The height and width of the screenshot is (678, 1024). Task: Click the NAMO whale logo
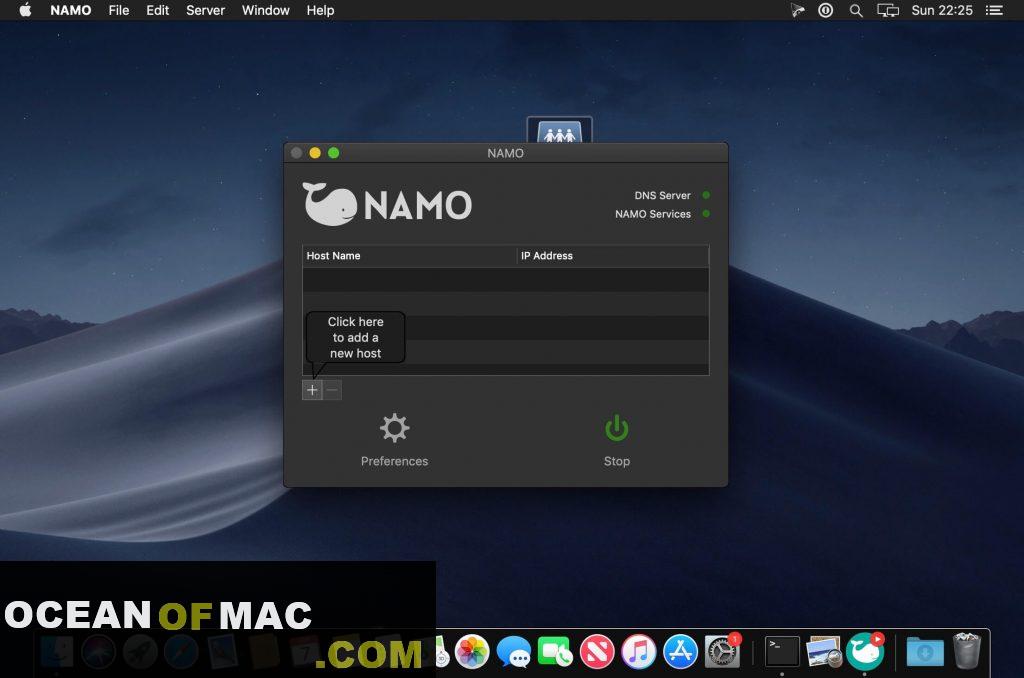[x=329, y=204]
